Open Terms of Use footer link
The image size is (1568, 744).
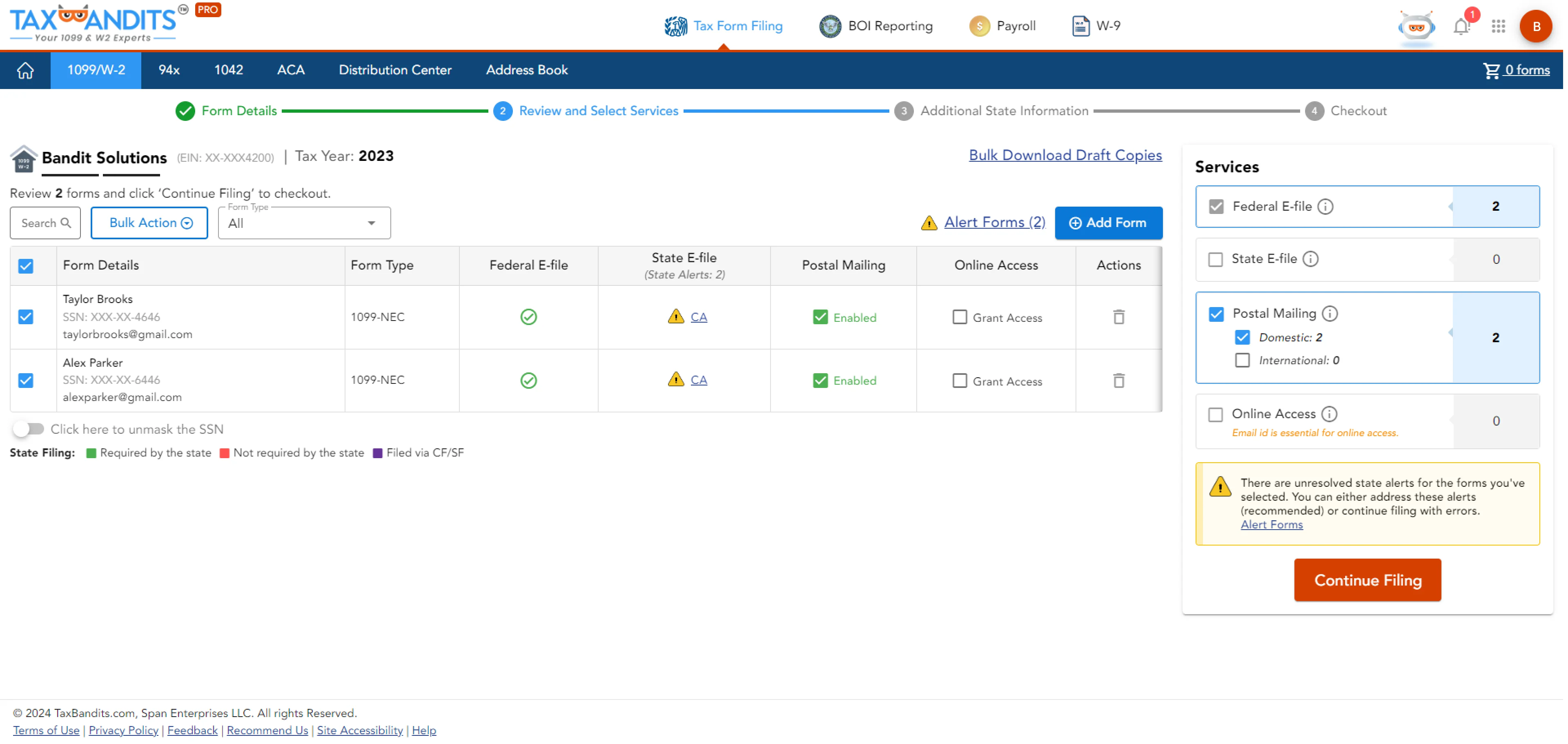46,731
